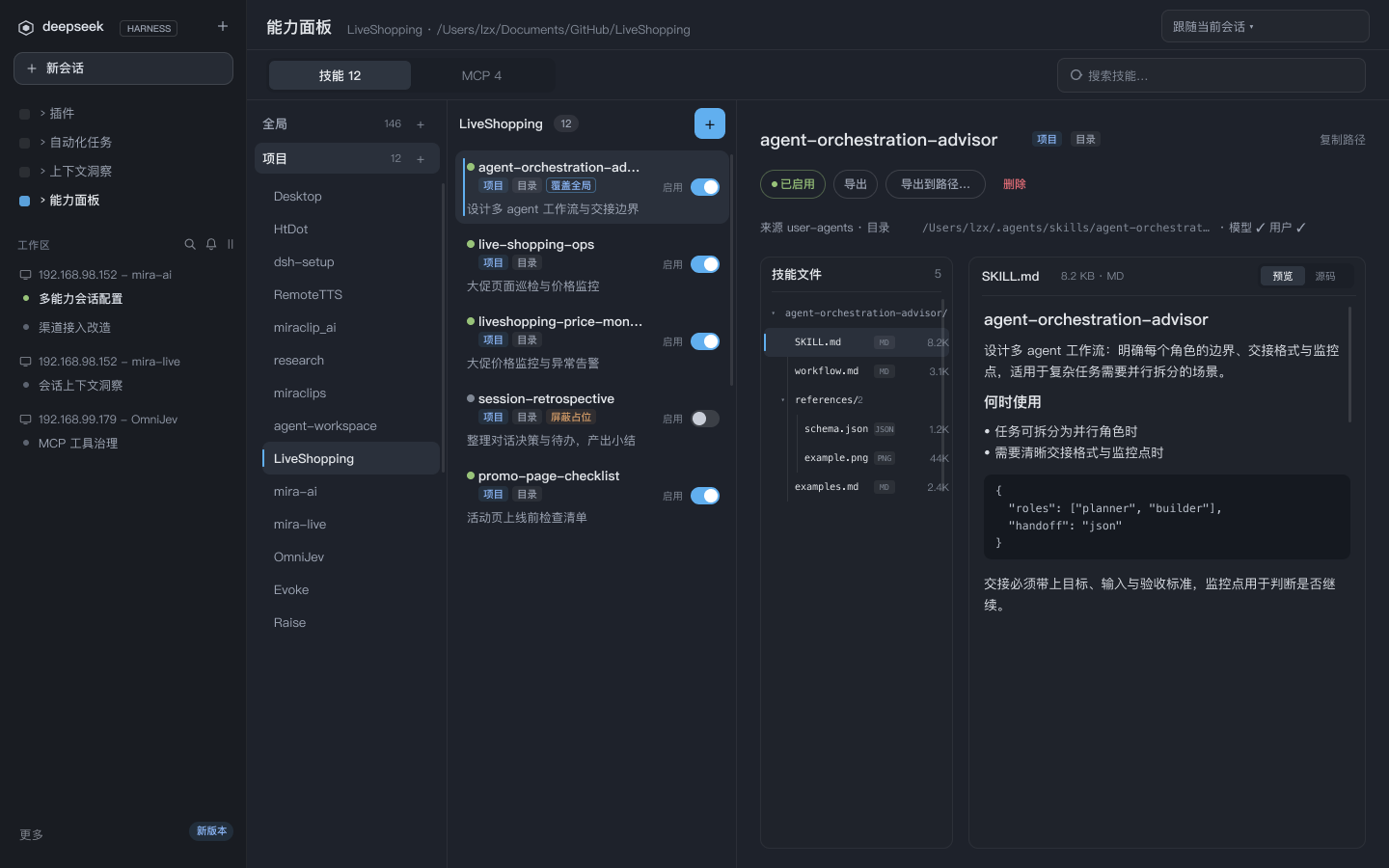
Task: Click the pause bars icon in 工作区 header
Action: click(x=231, y=244)
